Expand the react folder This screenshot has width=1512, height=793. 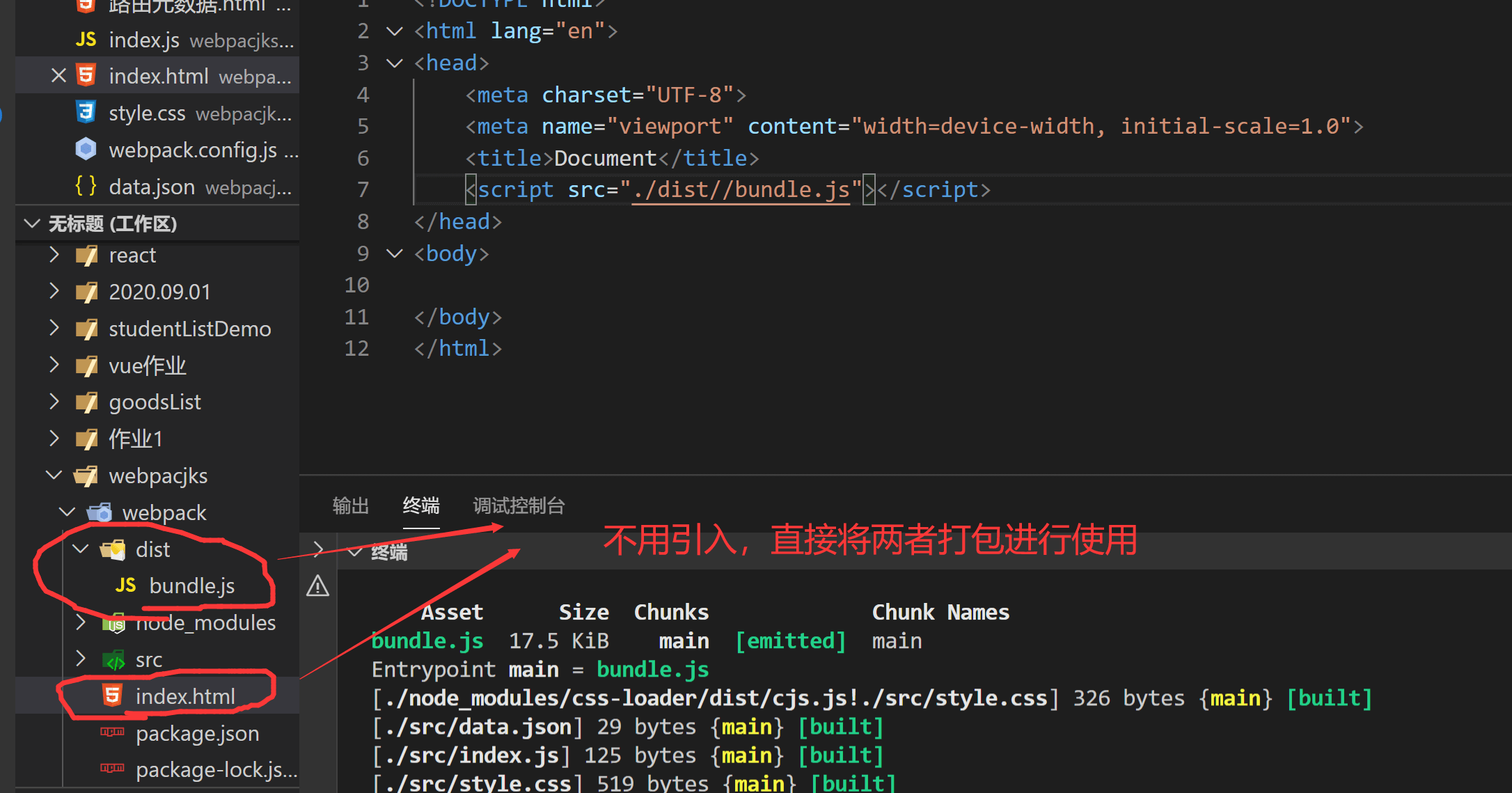point(54,255)
